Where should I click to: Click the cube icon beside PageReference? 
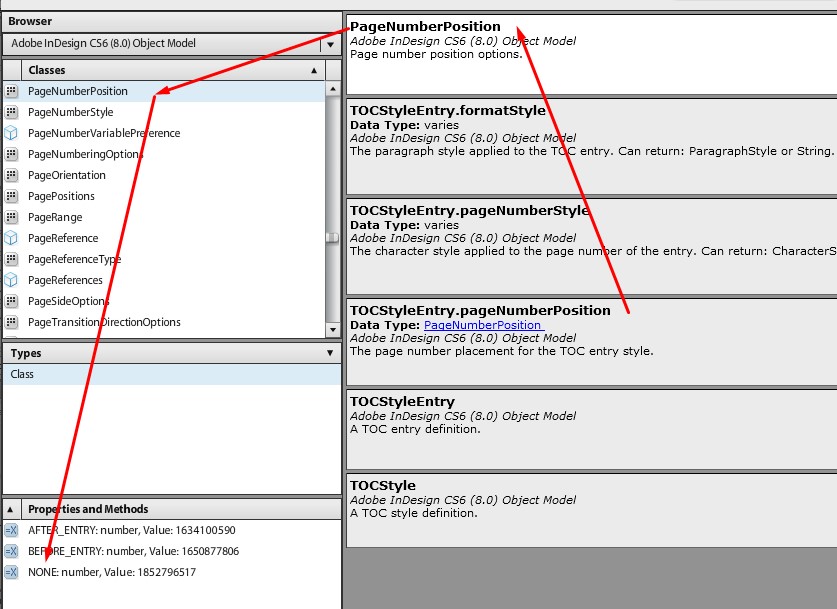point(11,238)
